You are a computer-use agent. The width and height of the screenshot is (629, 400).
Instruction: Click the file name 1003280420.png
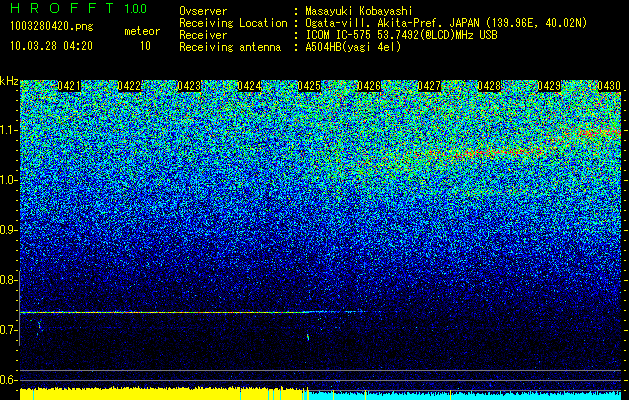pyautogui.click(x=52, y=27)
